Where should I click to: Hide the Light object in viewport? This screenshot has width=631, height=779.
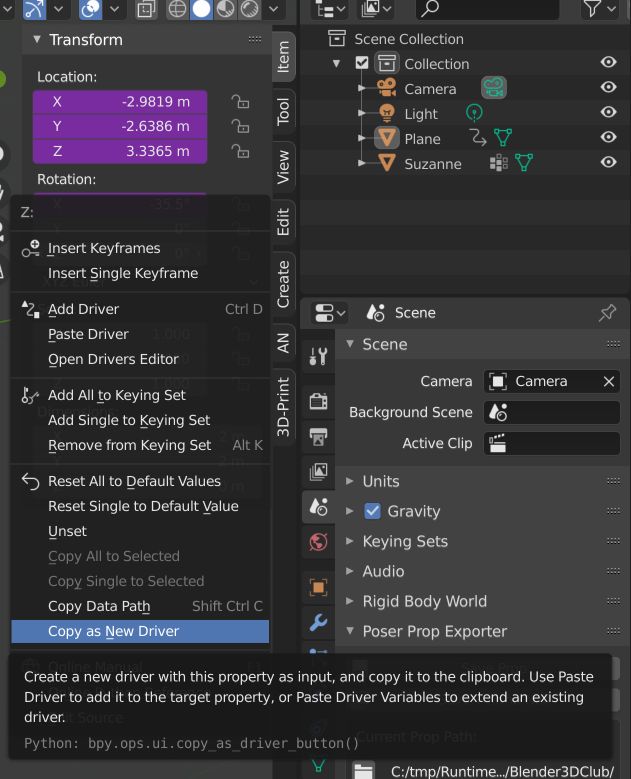(x=608, y=112)
